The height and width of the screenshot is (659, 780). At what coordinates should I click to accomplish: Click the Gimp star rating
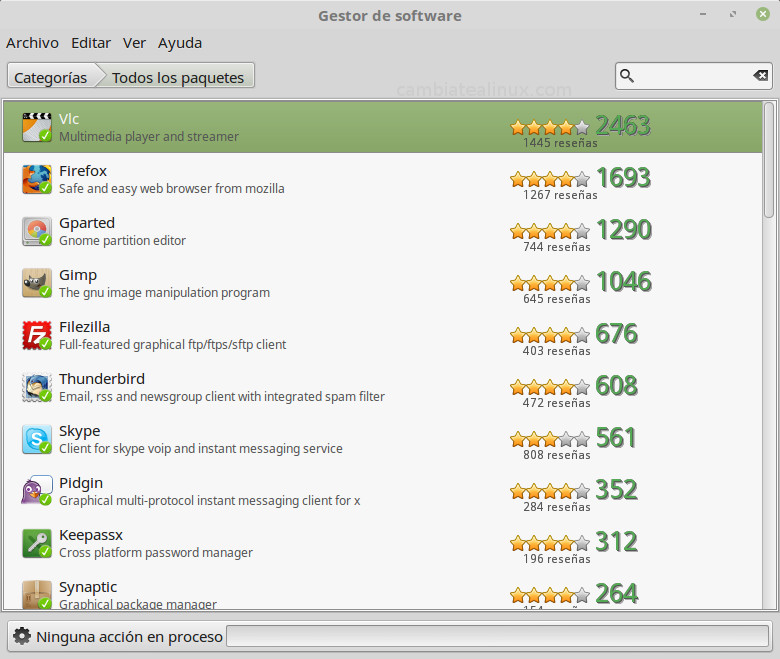tap(550, 283)
